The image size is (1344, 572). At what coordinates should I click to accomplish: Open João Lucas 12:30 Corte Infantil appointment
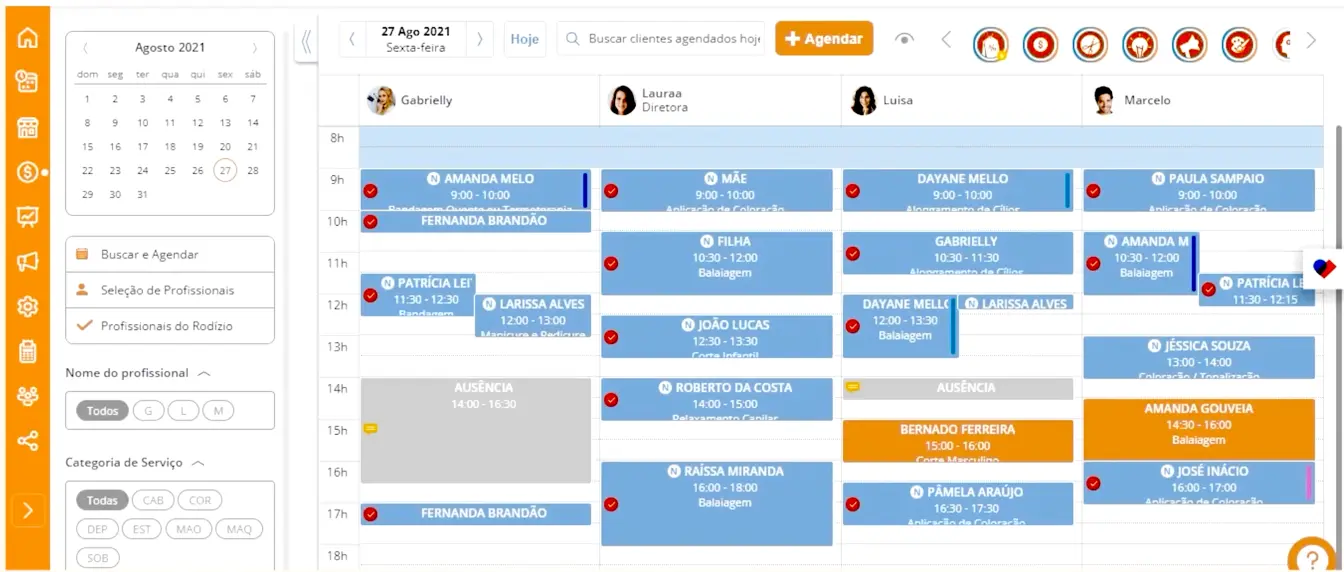717,337
